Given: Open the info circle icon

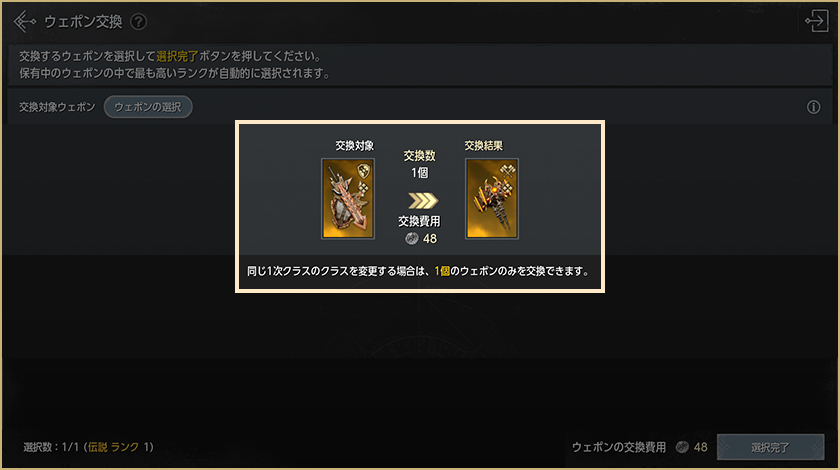Looking at the screenshot, I should (x=813, y=107).
